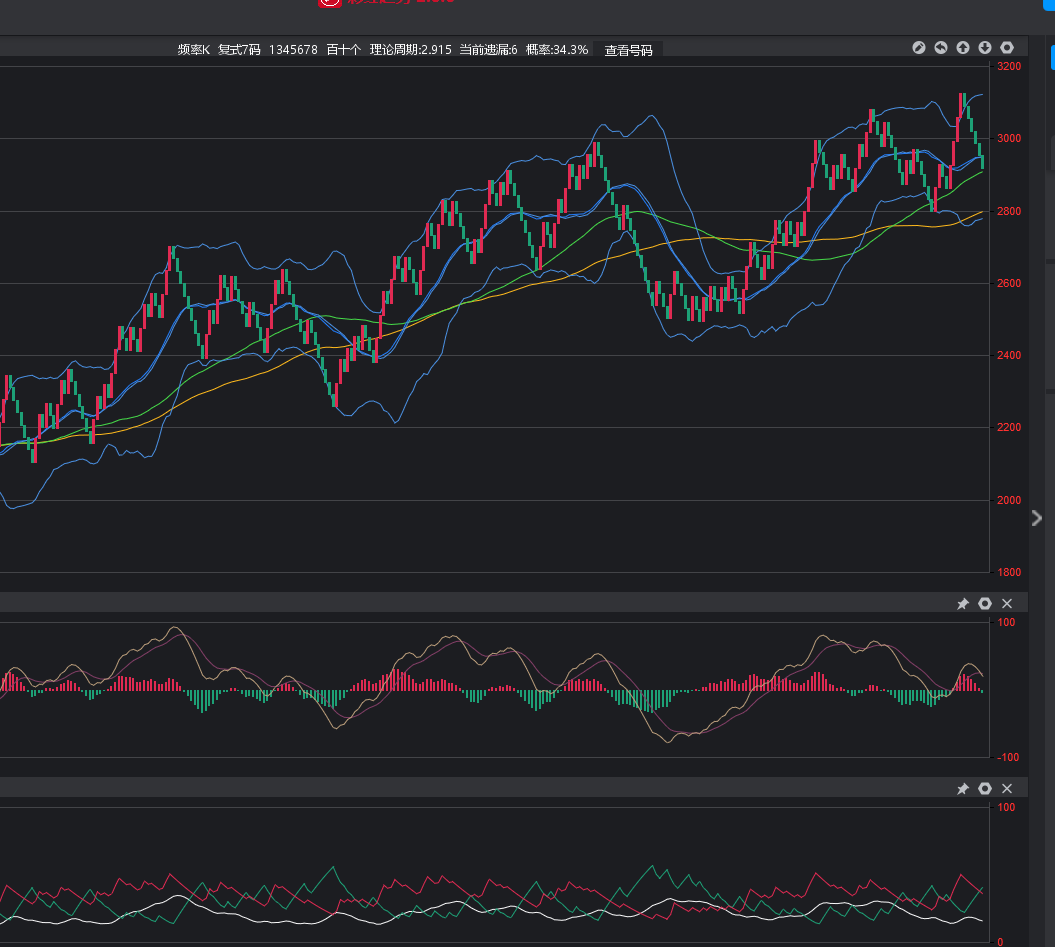Pin the bottom indicator panel
The height and width of the screenshot is (947, 1055).
click(x=963, y=789)
